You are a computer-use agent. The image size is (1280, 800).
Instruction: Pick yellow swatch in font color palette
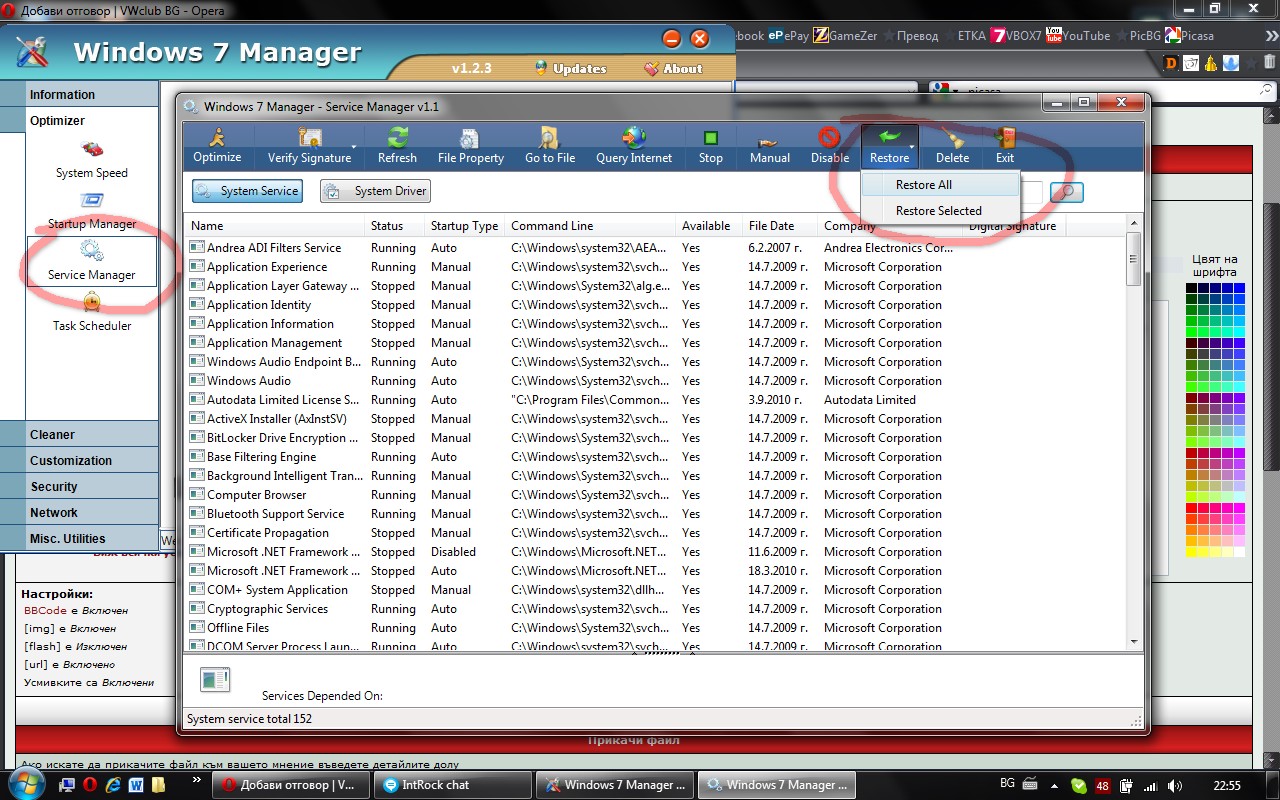click(1192, 551)
